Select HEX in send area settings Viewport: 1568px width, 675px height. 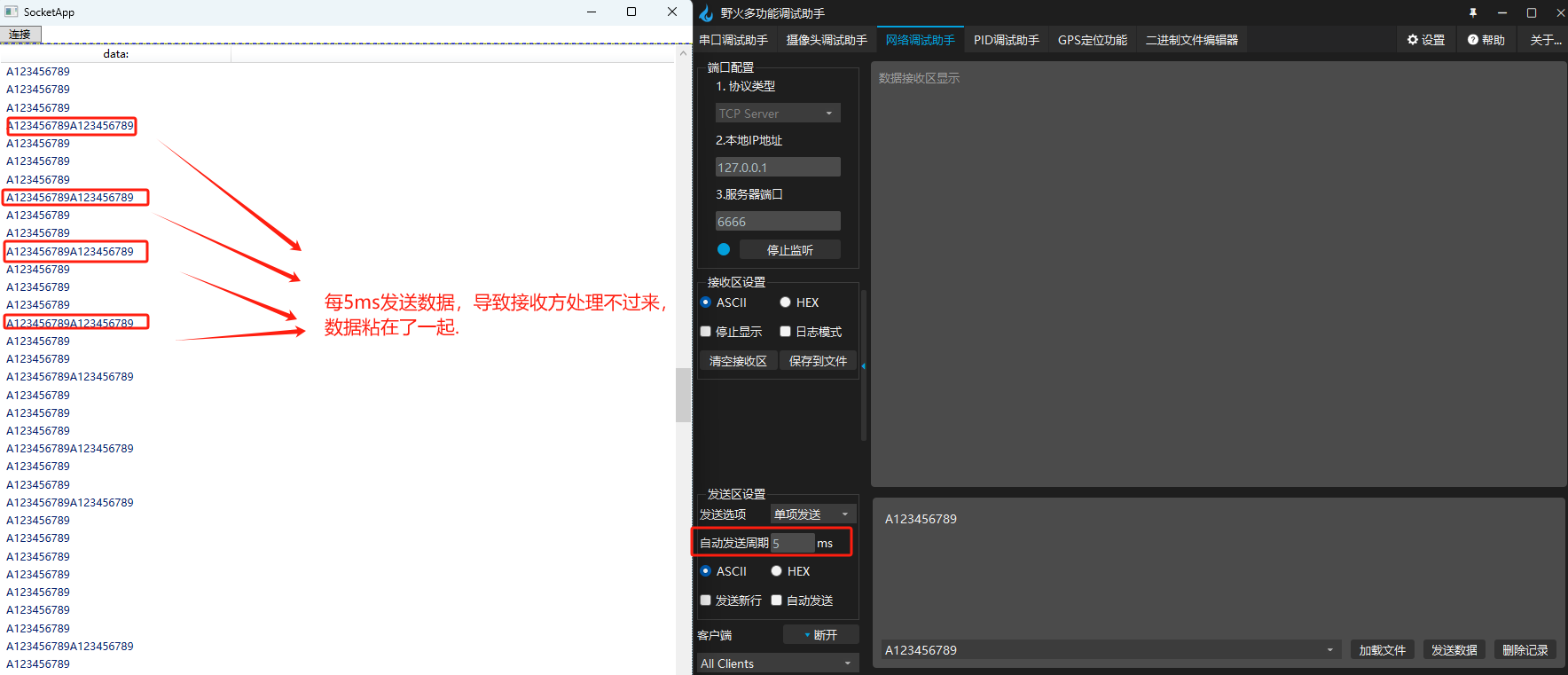tap(776, 571)
